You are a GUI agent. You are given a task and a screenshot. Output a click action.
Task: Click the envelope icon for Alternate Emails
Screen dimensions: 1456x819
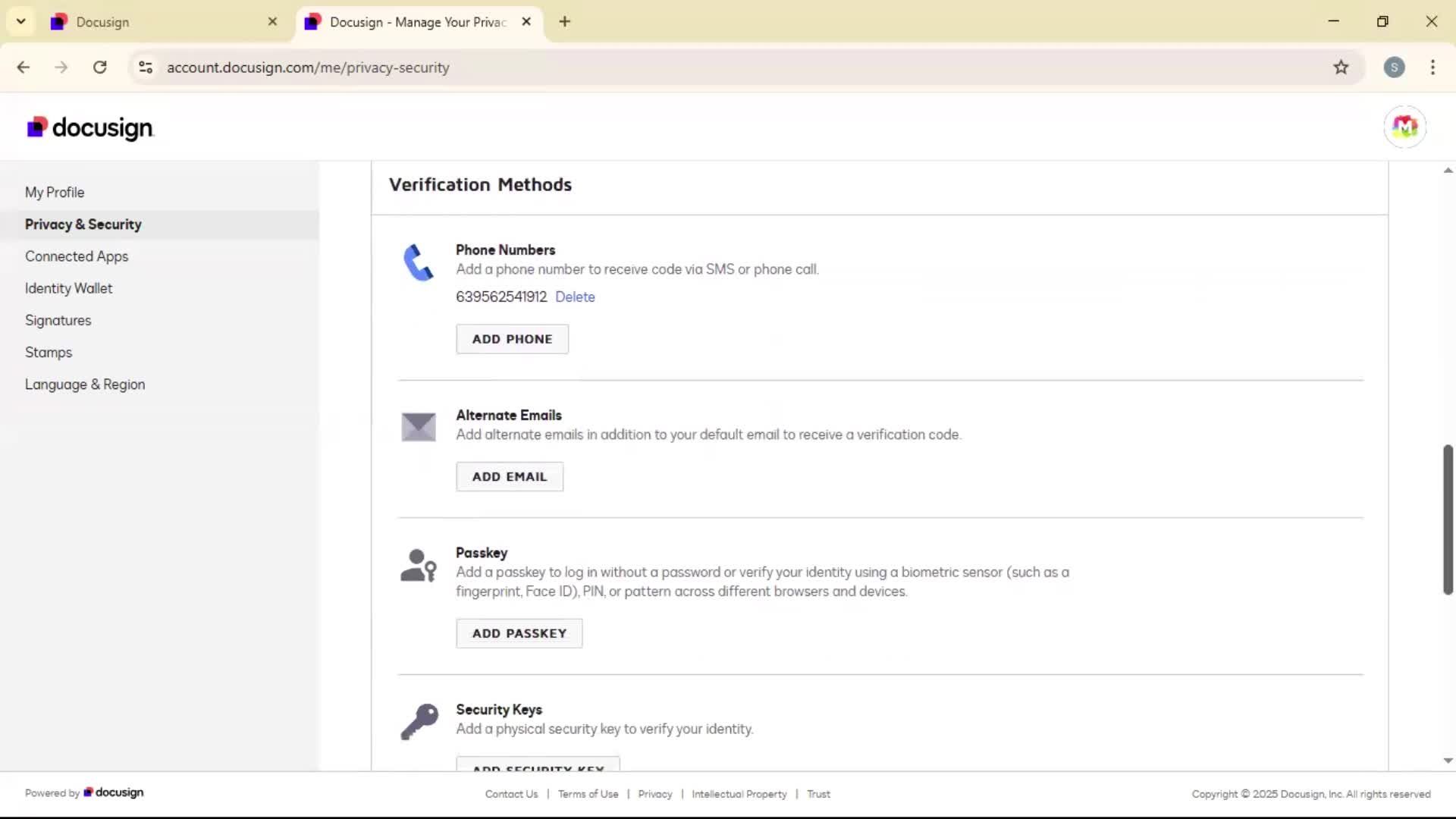418,427
